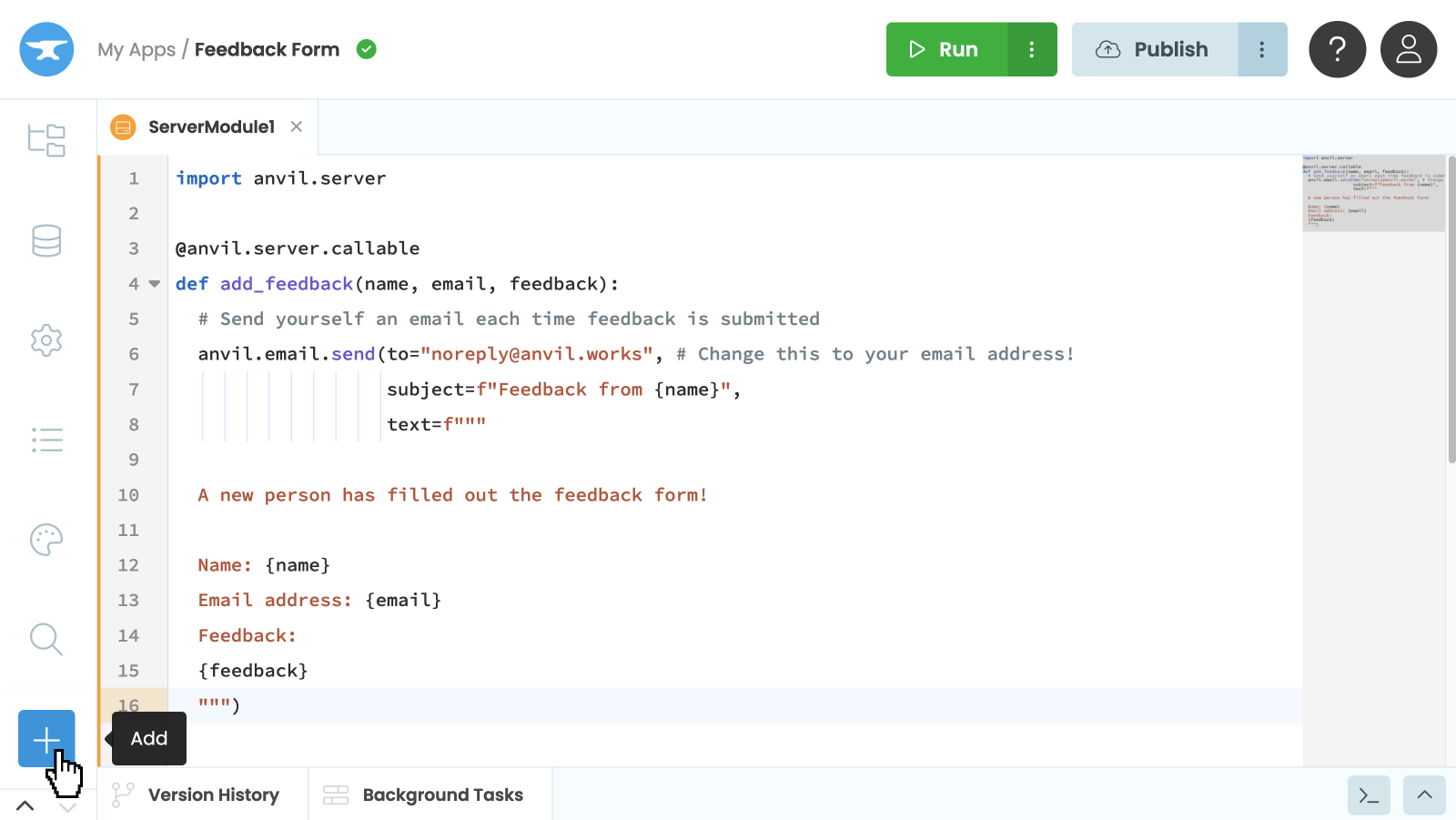
Task: Click the My Apps breadcrumb link
Action: pos(136,49)
